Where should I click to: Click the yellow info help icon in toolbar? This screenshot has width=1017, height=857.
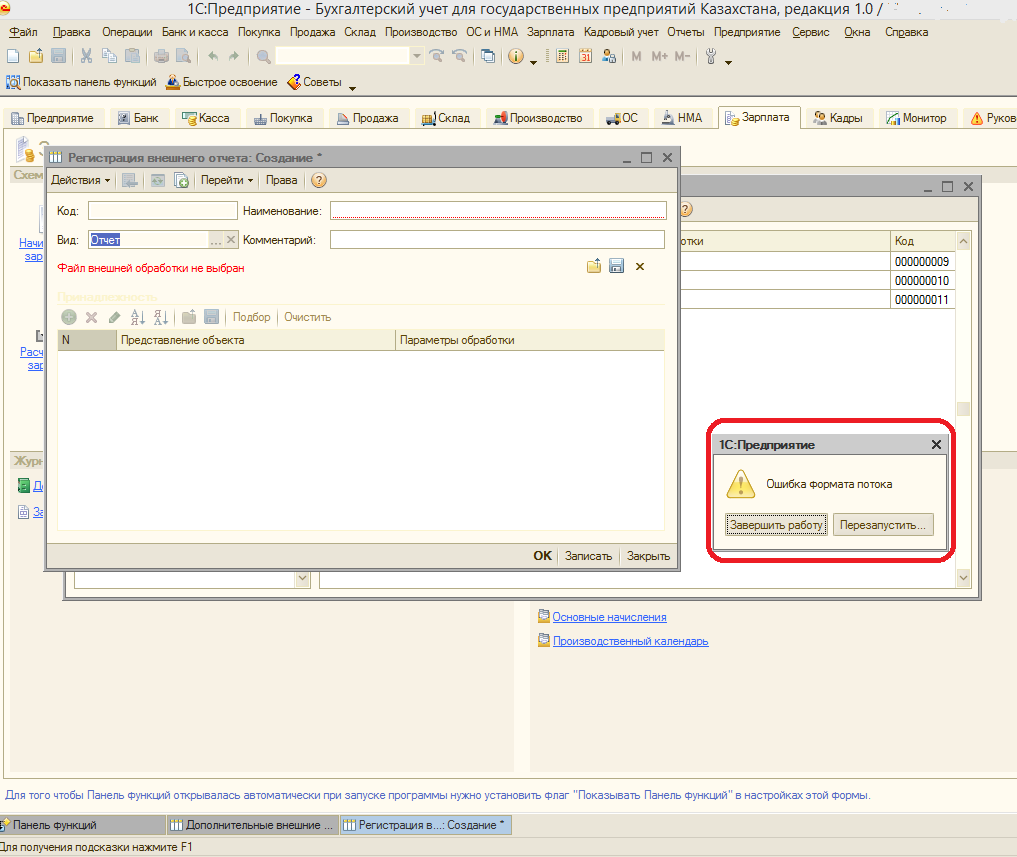(516, 57)
